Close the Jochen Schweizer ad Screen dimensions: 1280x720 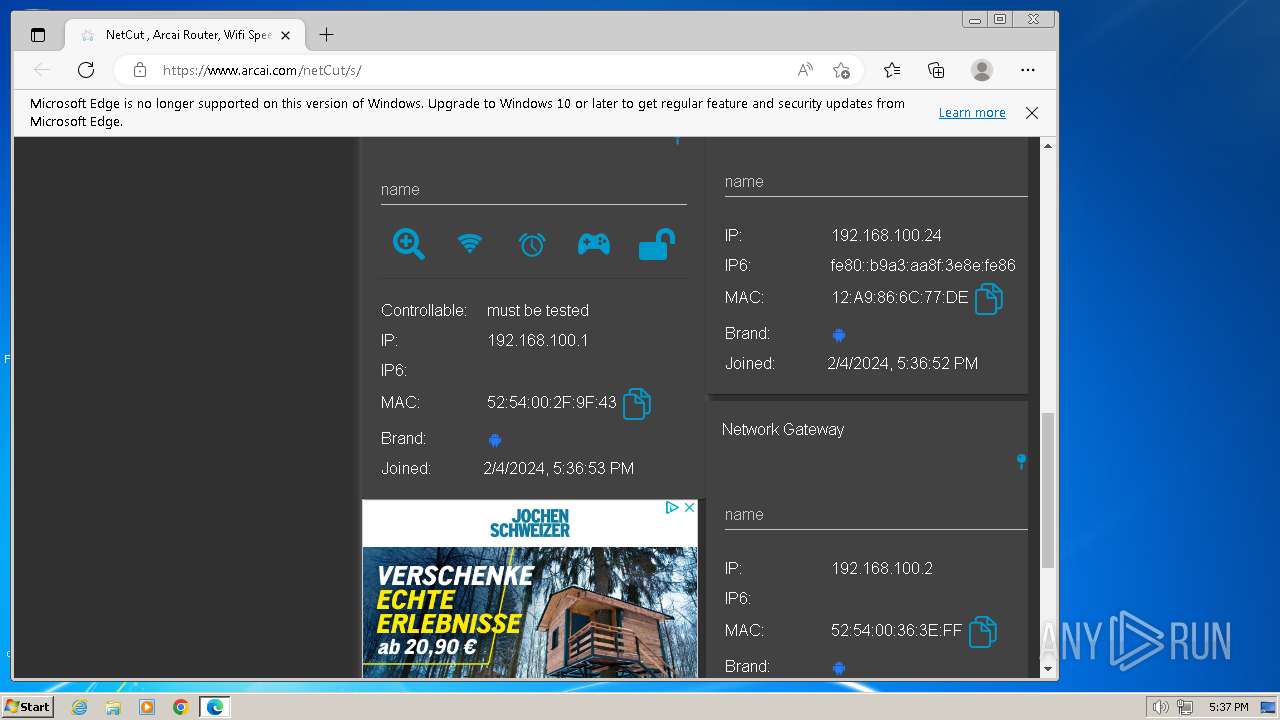pos(689,508)
